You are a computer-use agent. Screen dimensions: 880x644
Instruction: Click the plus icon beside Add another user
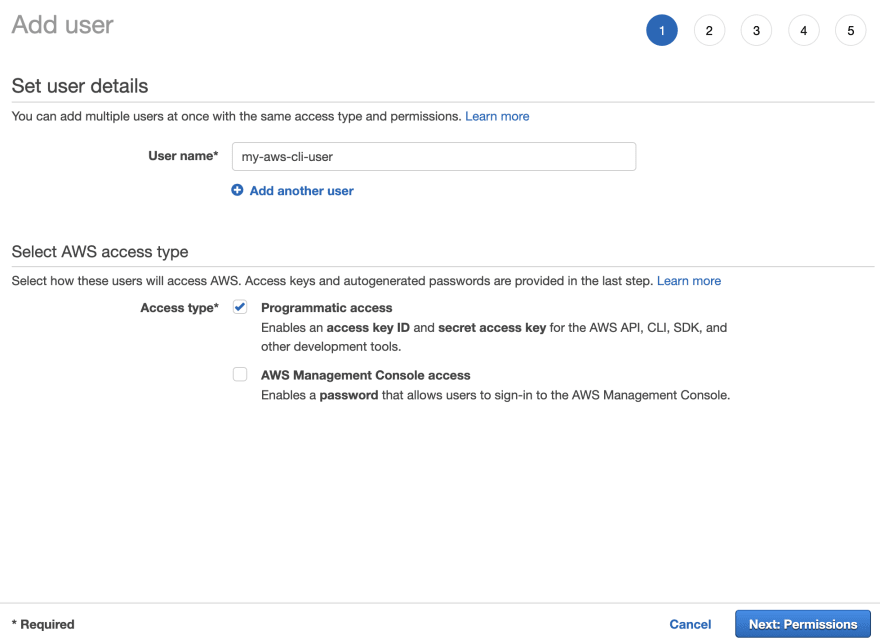237,190
